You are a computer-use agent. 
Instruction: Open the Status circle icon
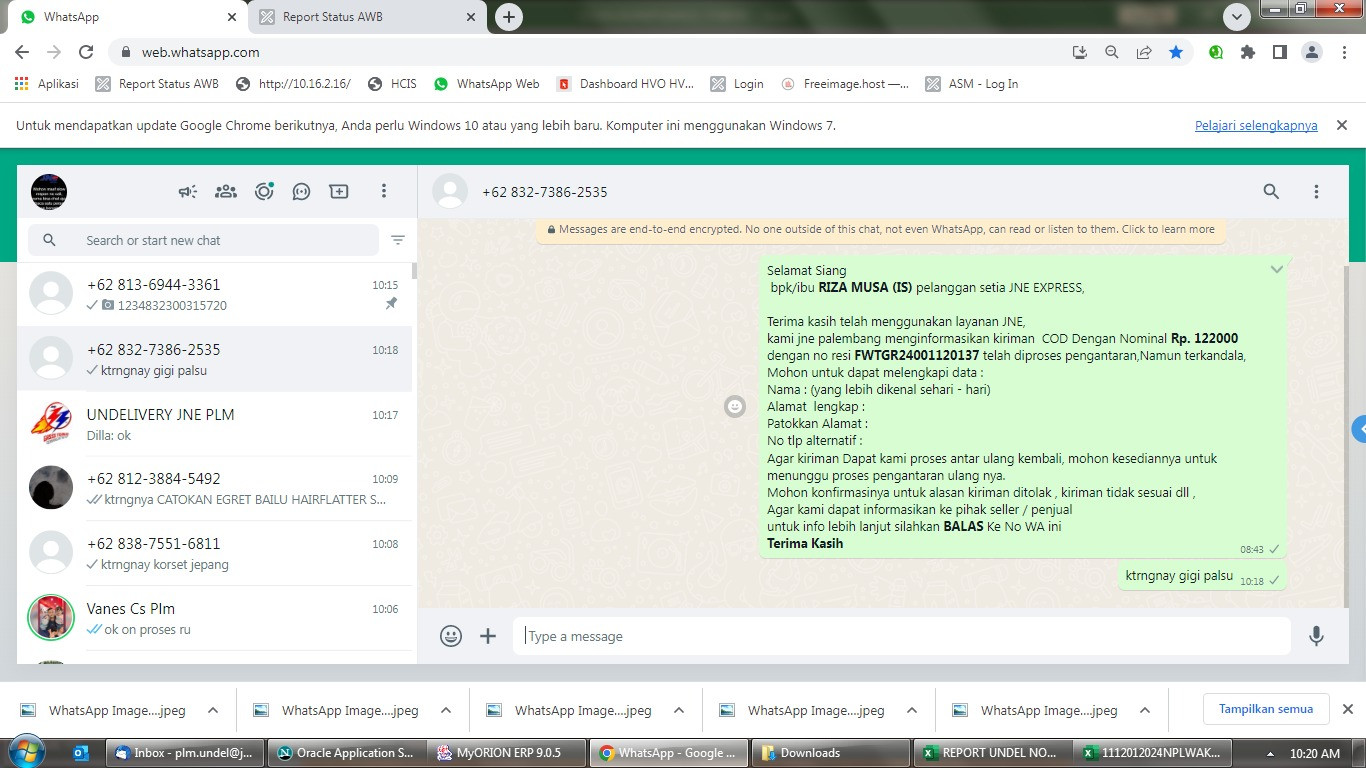pyautogui.click(x=264, y=191)
